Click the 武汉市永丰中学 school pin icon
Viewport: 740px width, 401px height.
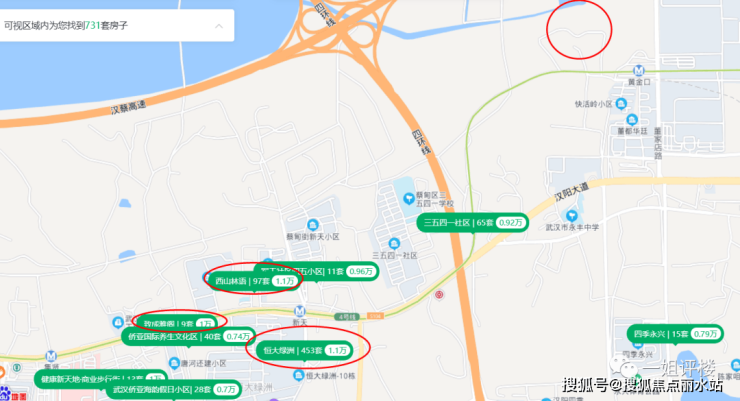pos(572,216)
